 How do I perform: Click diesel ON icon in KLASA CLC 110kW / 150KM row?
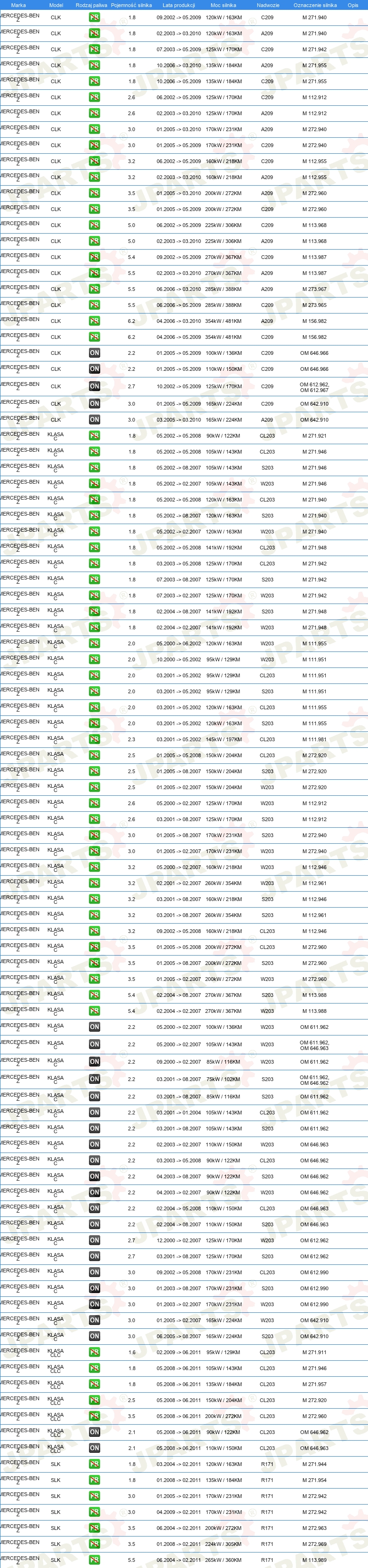point(95,1448)
